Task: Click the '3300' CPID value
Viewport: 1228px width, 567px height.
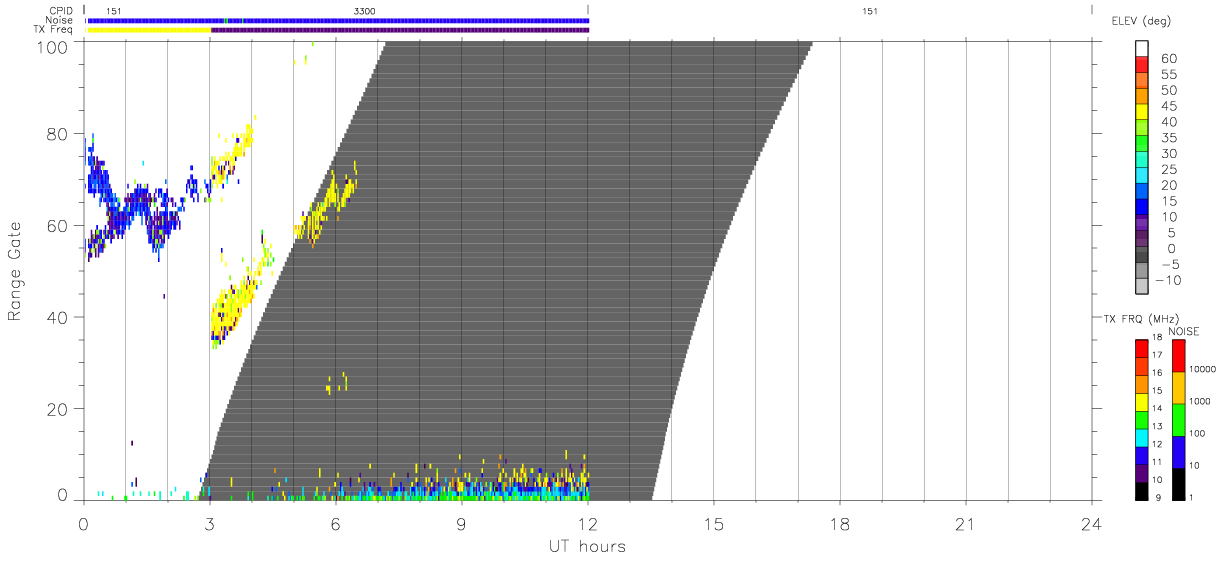Action: click(x=365, y=10)
